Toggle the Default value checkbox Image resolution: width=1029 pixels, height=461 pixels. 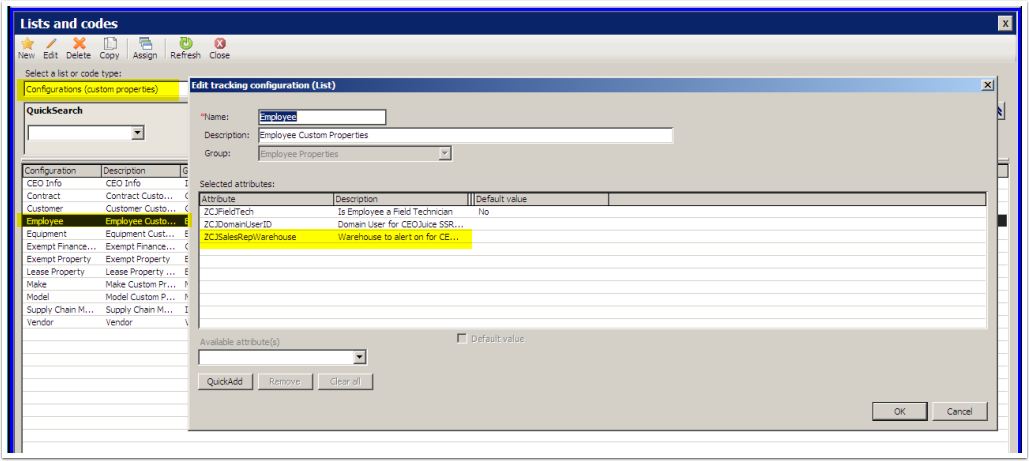pyautogui.click(x=462, y=339)
